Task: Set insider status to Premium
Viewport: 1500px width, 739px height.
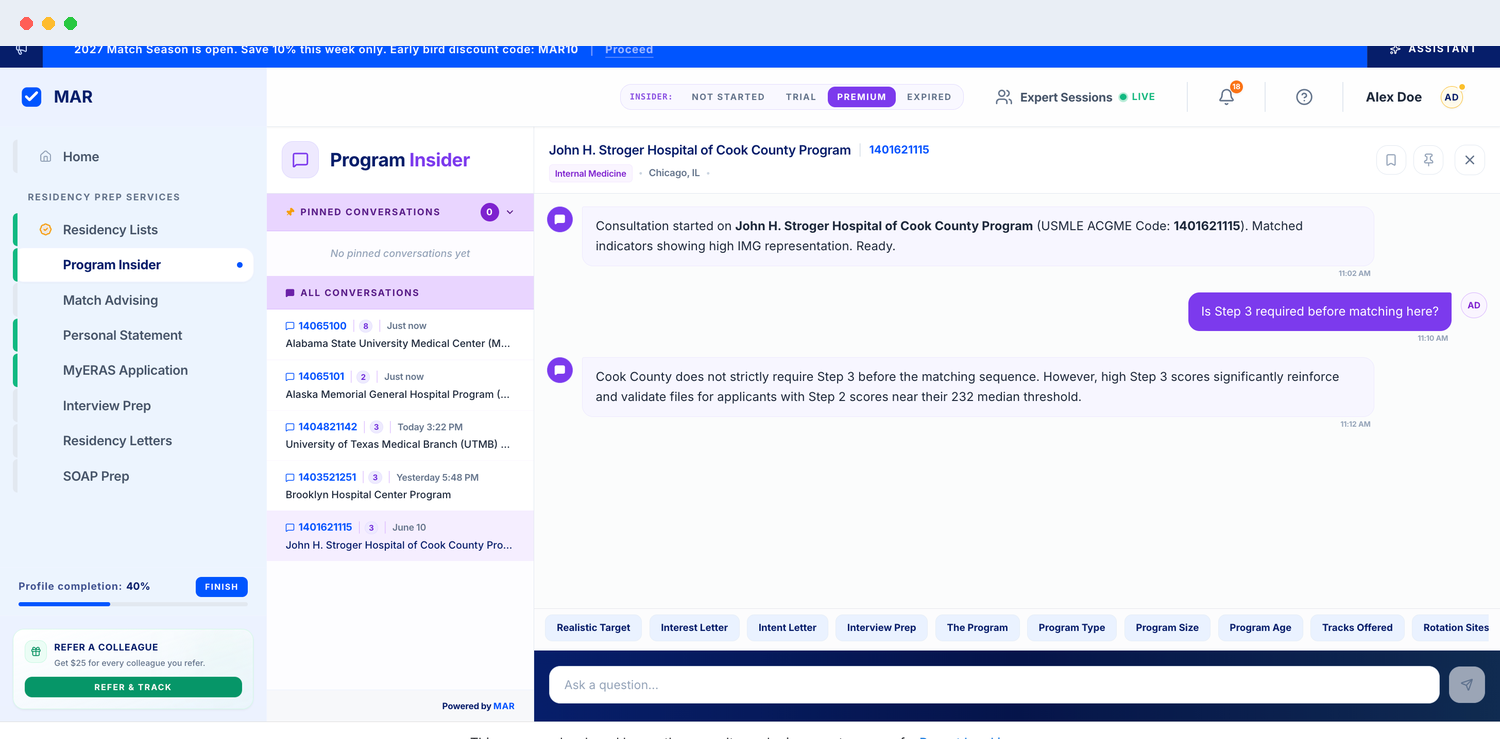Action: tap(862, 97)
